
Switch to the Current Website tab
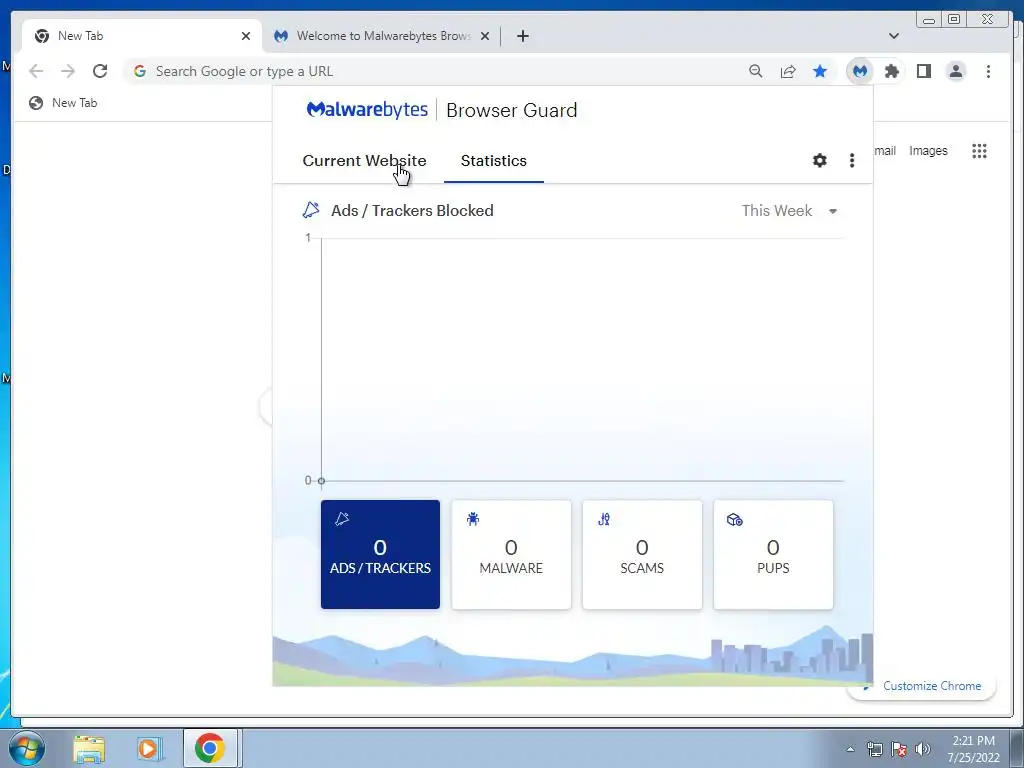click(364, 161)
